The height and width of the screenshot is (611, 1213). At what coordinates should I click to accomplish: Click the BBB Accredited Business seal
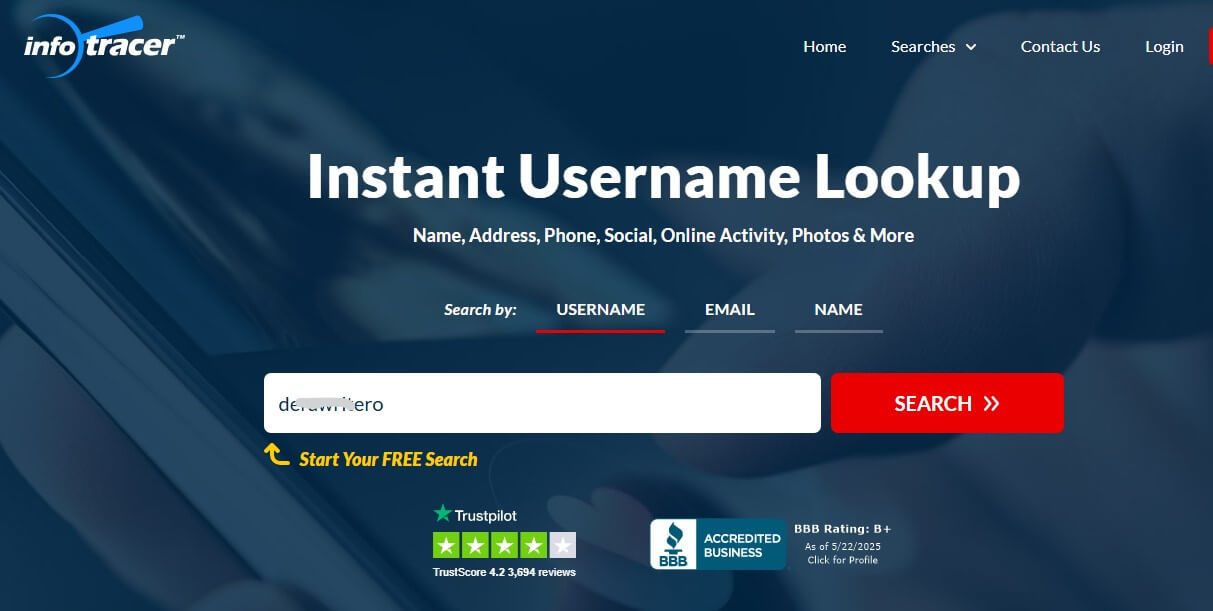tap(719, 544)
